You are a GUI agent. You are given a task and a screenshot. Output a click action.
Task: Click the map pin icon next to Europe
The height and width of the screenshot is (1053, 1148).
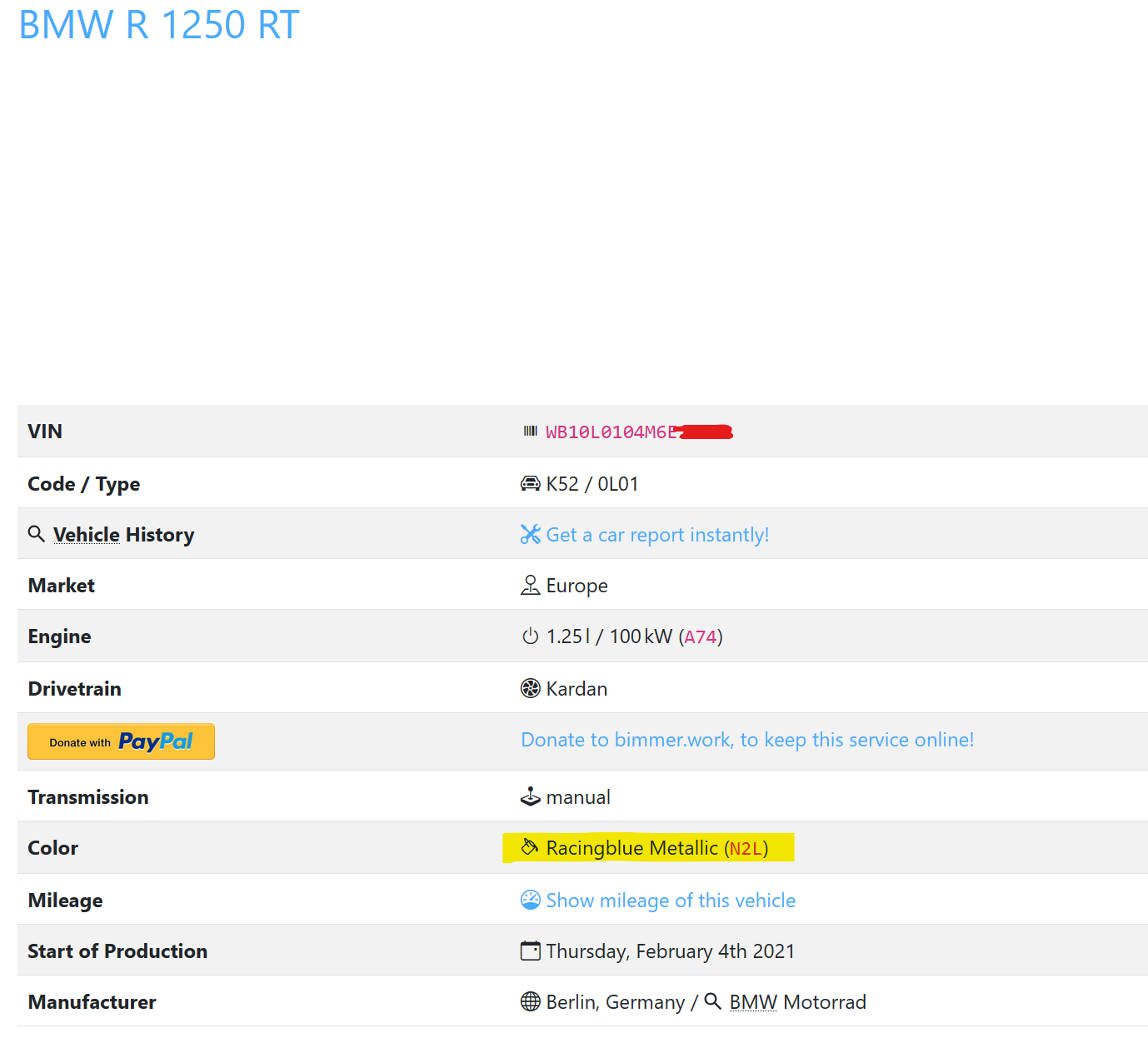pos(530,585)
